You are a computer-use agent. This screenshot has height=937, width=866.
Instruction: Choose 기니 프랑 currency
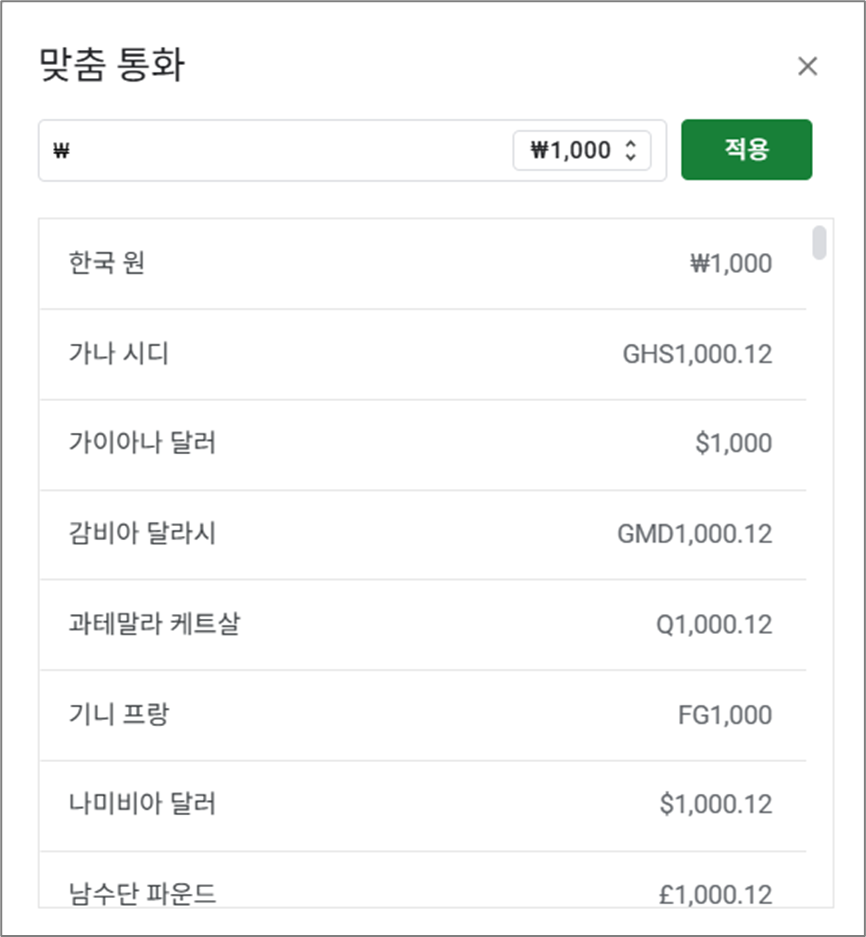(423, 715)
